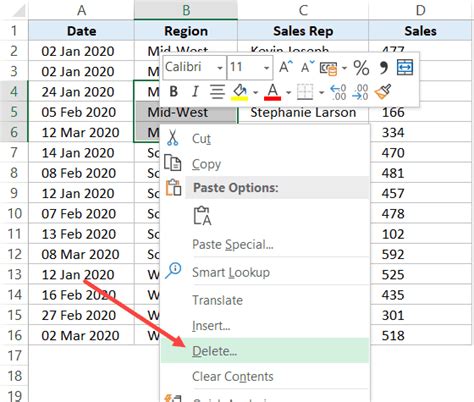
Task: Expand the borders dropdown arrow
Action: click(x=321, y=92)
